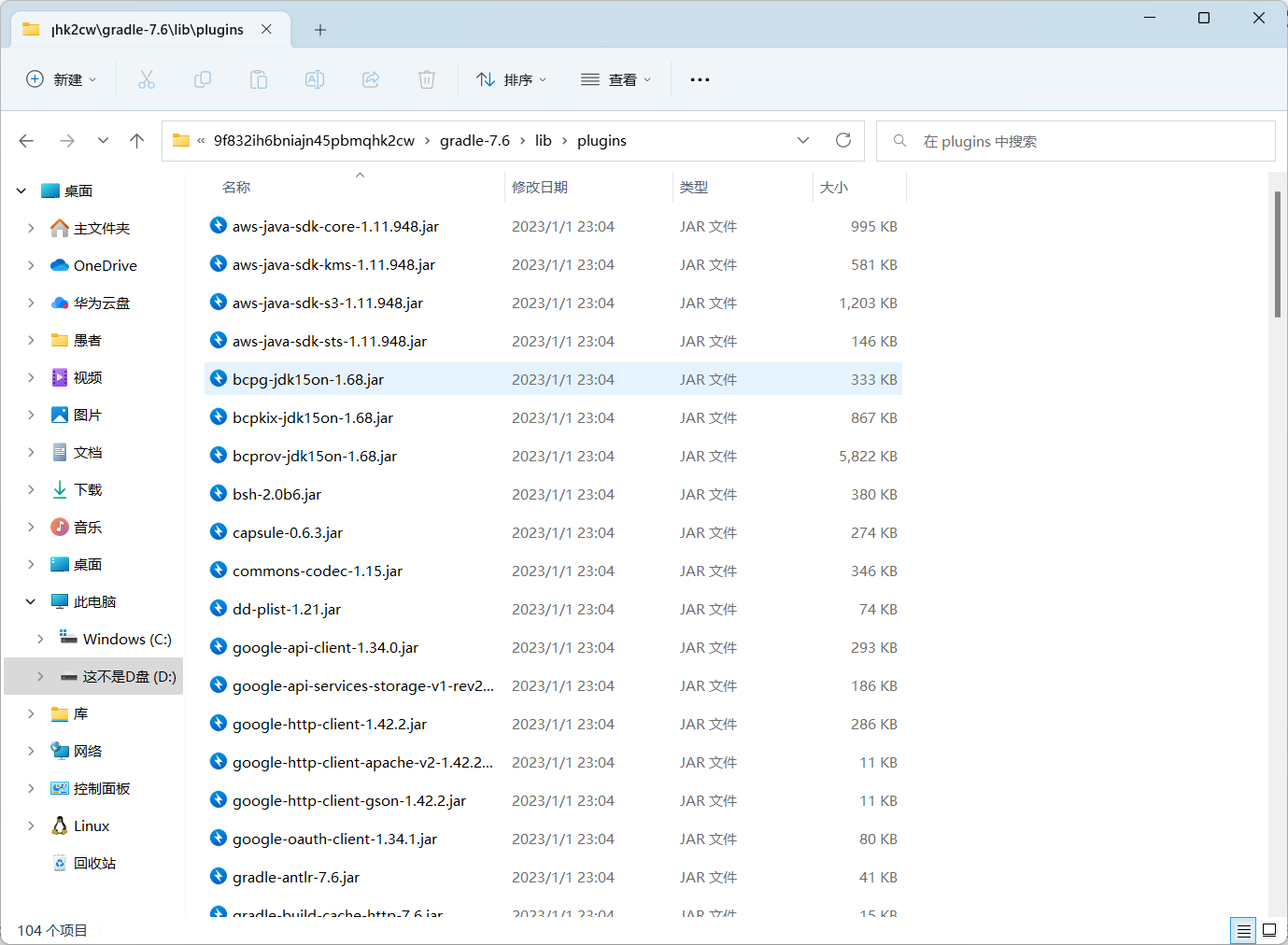Click the 音乐 music icon in sidebar
The width and height of the screenshot is (1288, 945).
tap(60, 527)
